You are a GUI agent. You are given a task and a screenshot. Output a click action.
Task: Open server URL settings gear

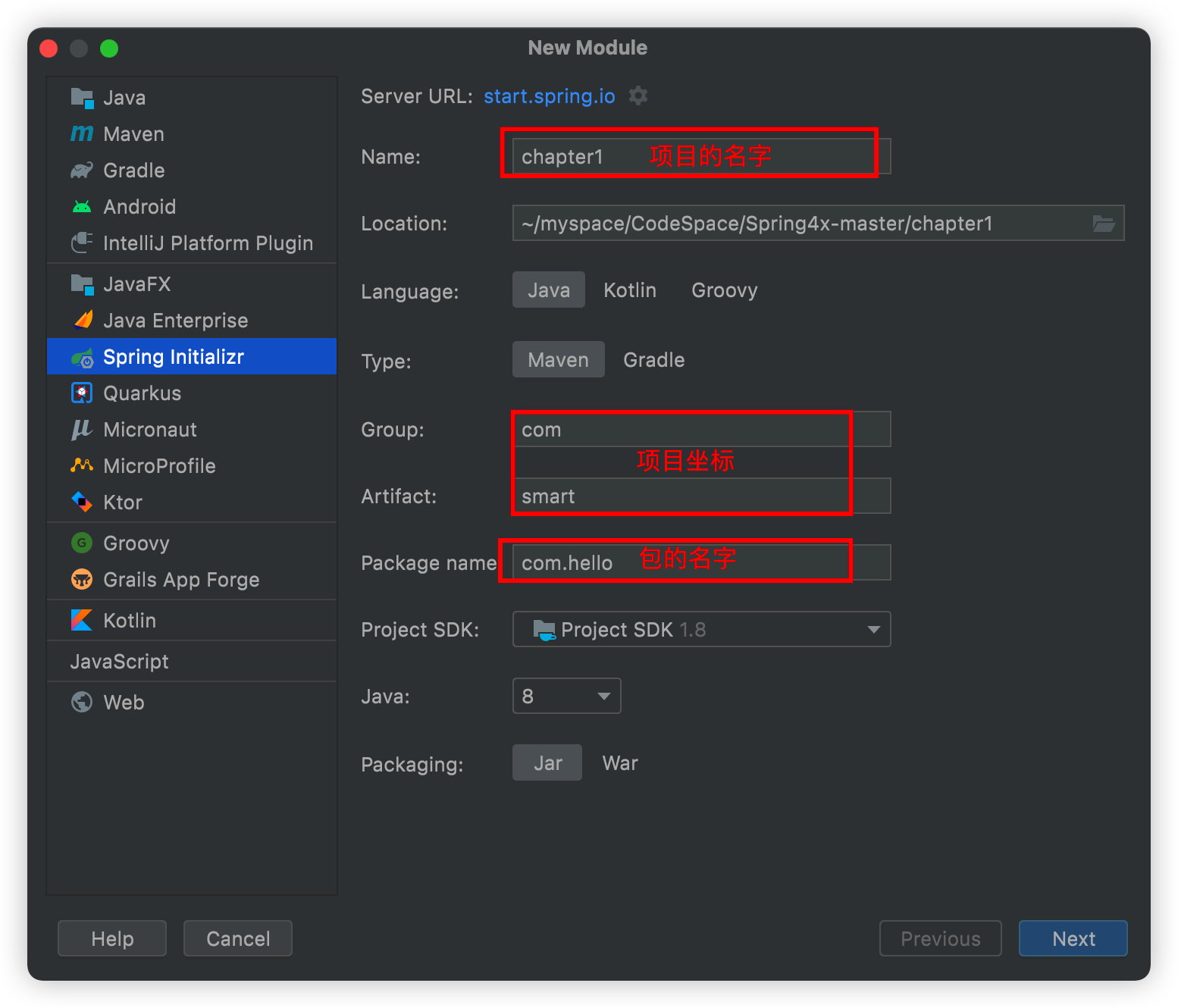click(638, 96)
